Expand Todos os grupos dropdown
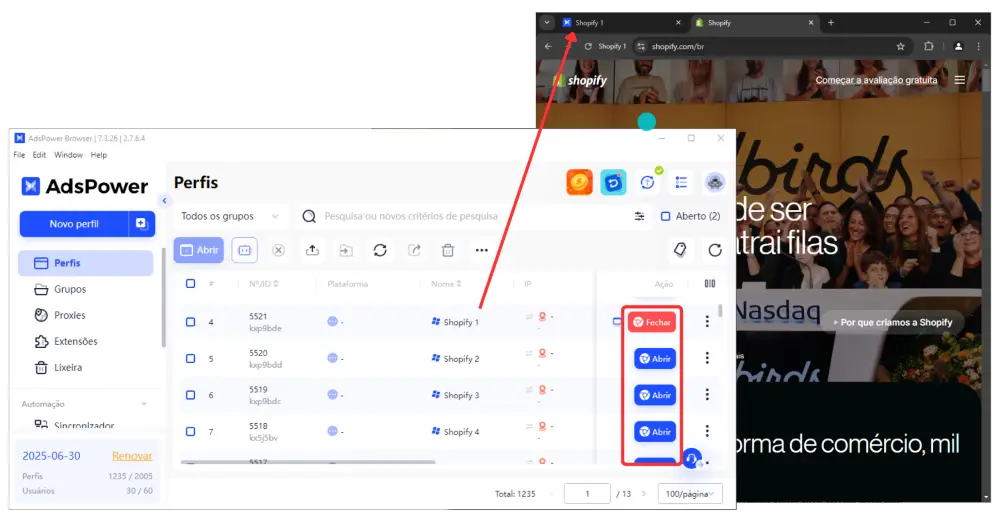The width and height of the screenshot is (1000, 519). [x=230, y=216]
